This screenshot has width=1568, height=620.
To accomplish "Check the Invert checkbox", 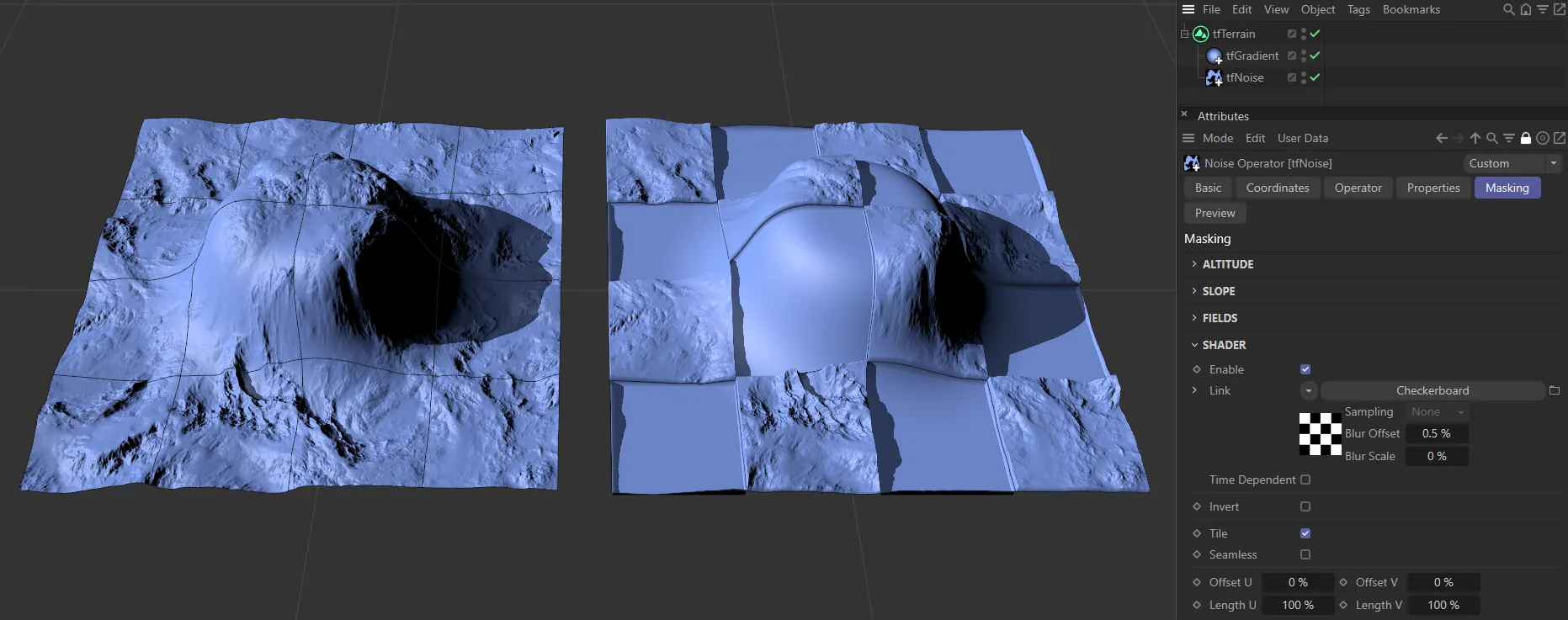I will coord(1305,506).
